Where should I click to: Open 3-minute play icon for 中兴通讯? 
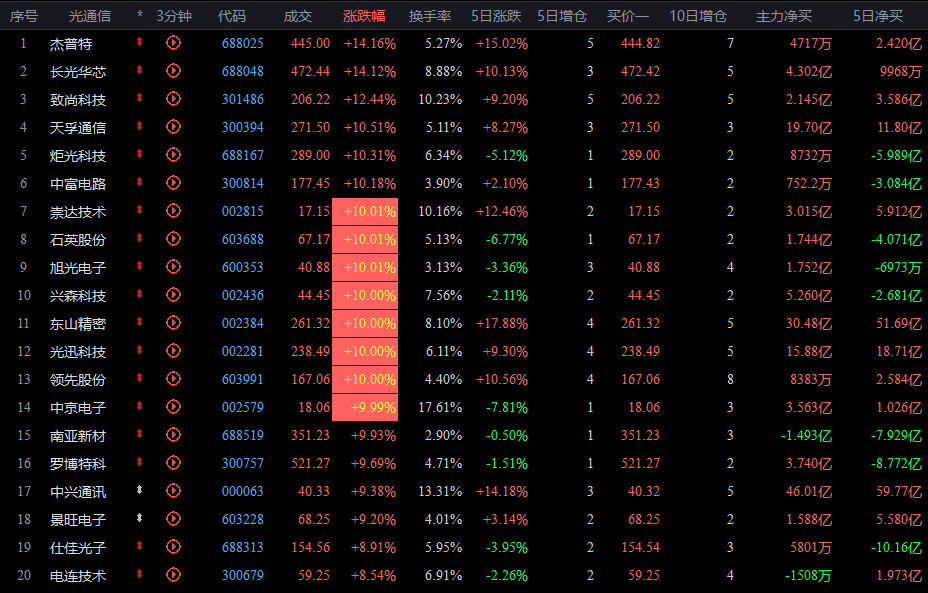[173, 491]
